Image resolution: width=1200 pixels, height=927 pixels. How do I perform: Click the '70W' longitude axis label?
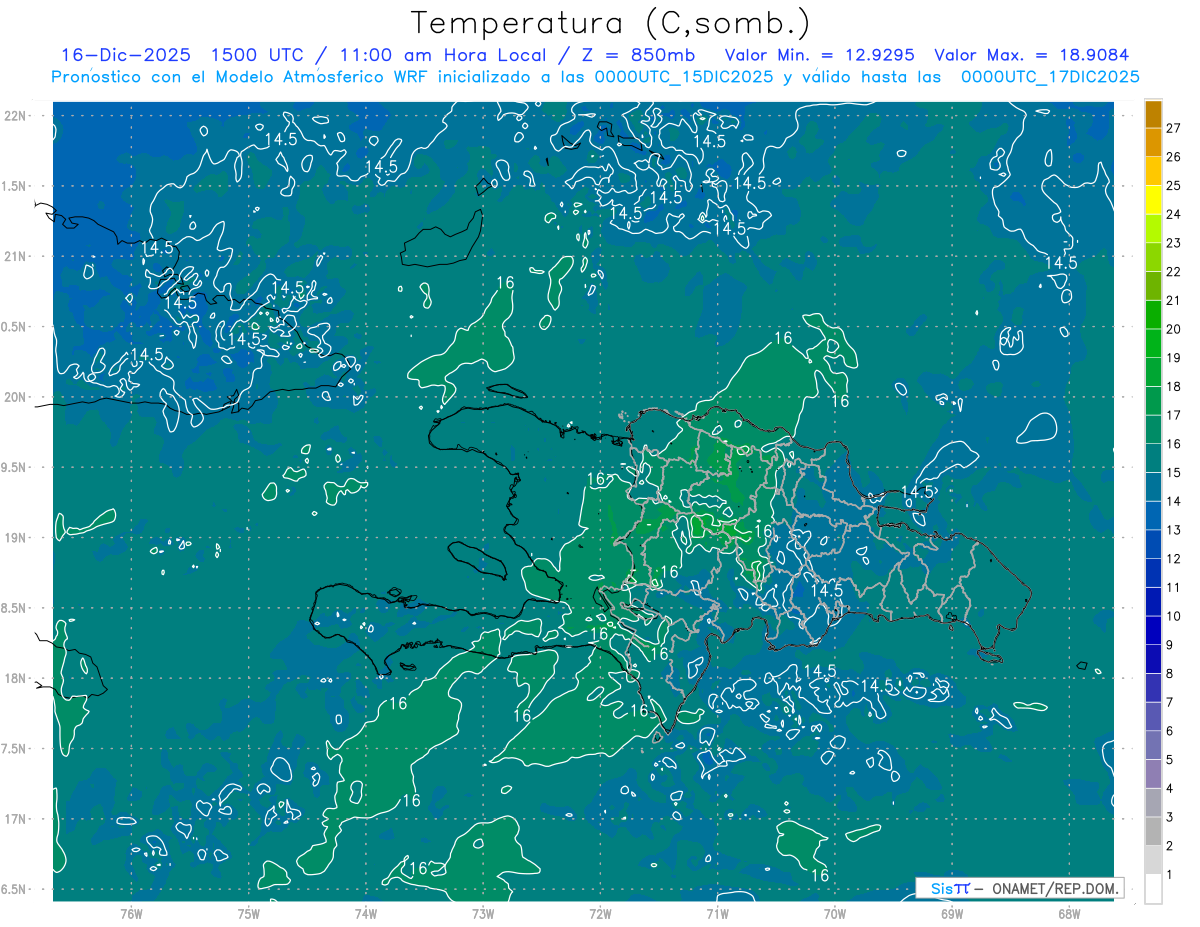835,913
